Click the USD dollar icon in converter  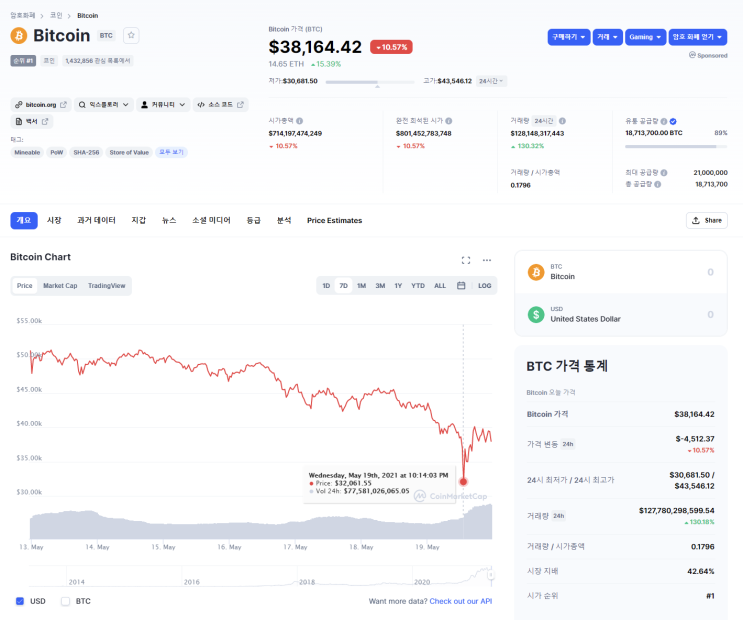tap(536, 314)
